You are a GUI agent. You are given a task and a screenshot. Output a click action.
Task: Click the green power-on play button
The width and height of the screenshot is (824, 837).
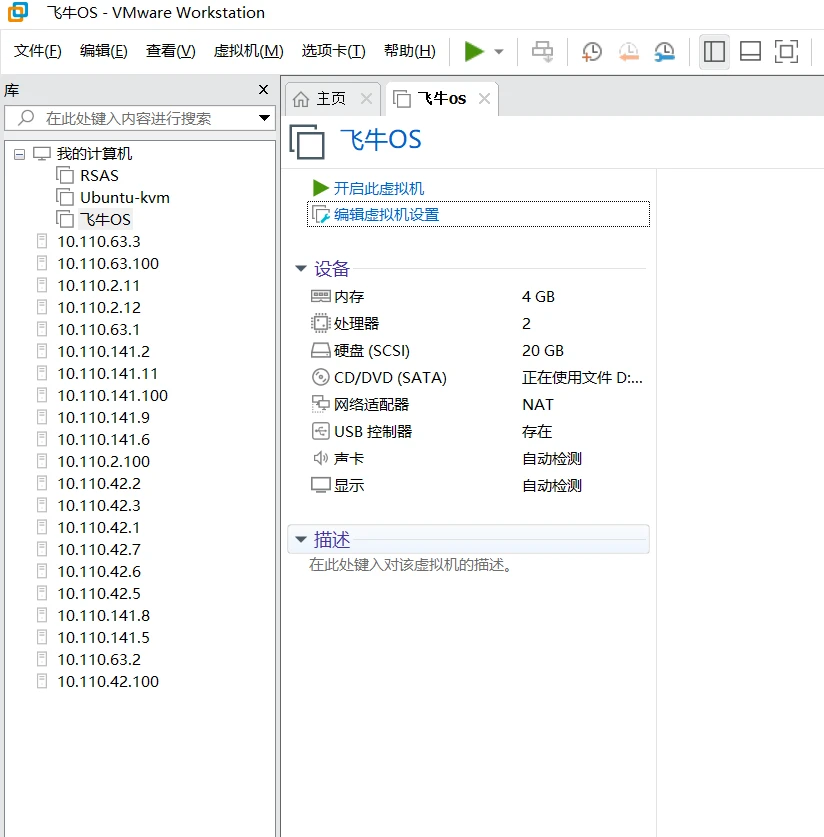point(474,52)
